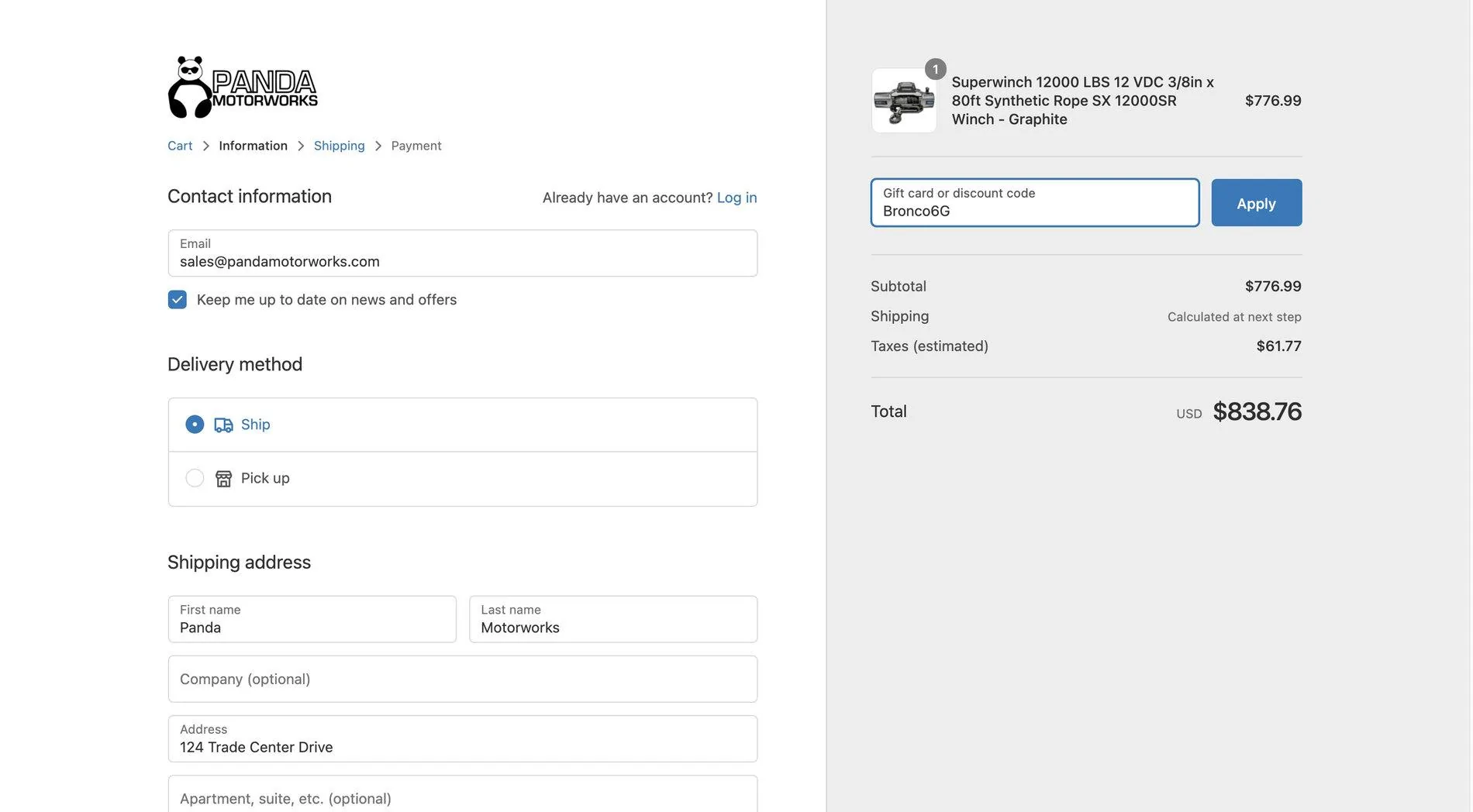Click the quantity badge on winch thumbnail
This screenshot has width=1473, height=812.
pyautogui.click(x=936, y=70)
